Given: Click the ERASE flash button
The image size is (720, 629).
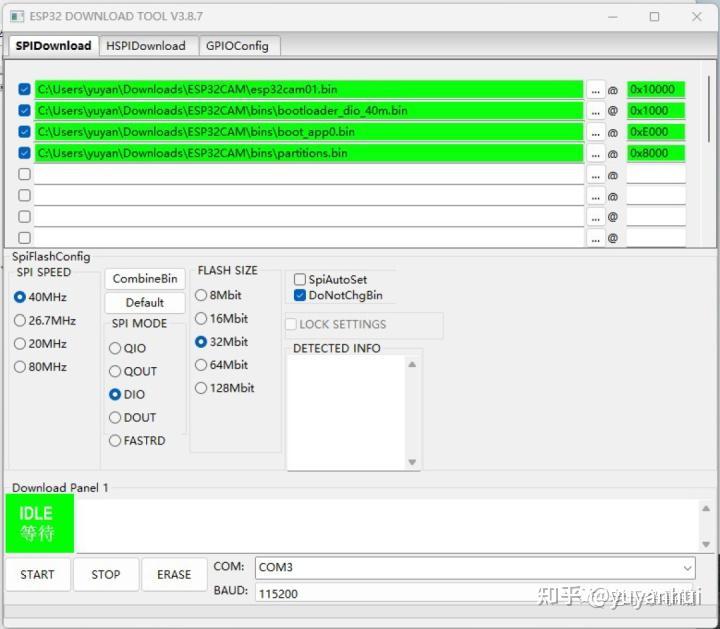Looking at the screenshot, I should pos(174,574).
